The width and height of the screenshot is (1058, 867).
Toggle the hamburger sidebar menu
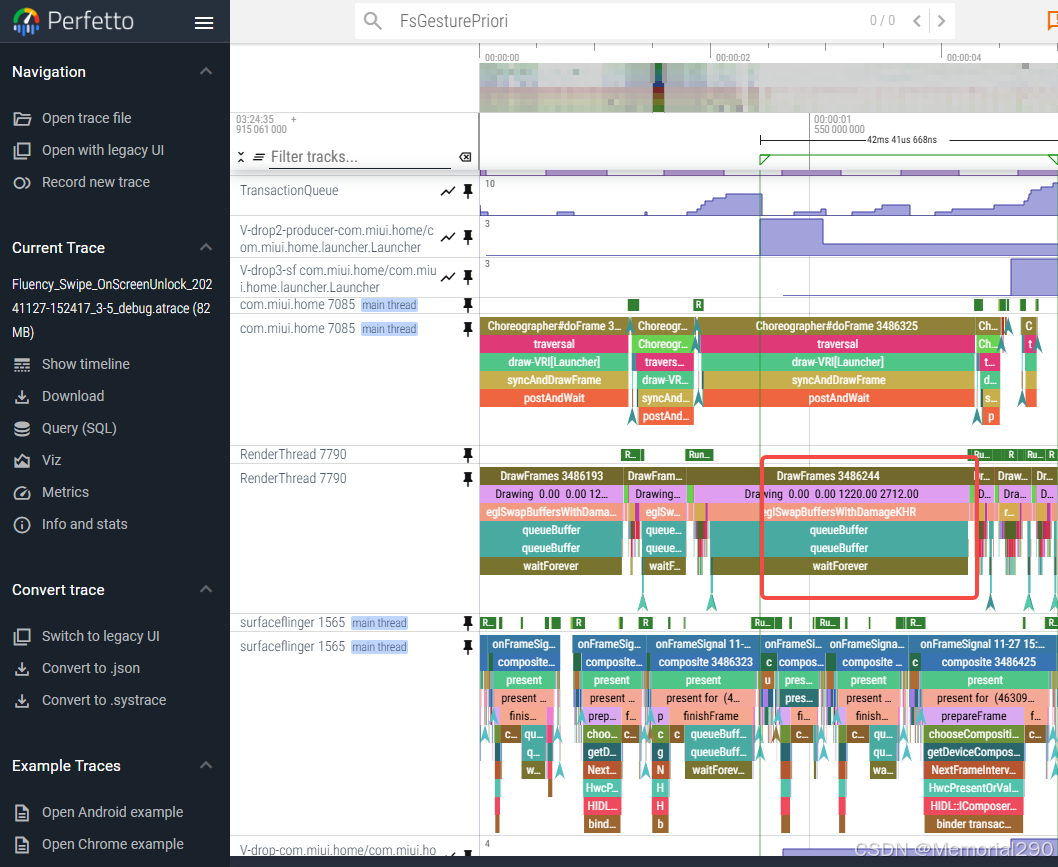click(x=204, y=22)
